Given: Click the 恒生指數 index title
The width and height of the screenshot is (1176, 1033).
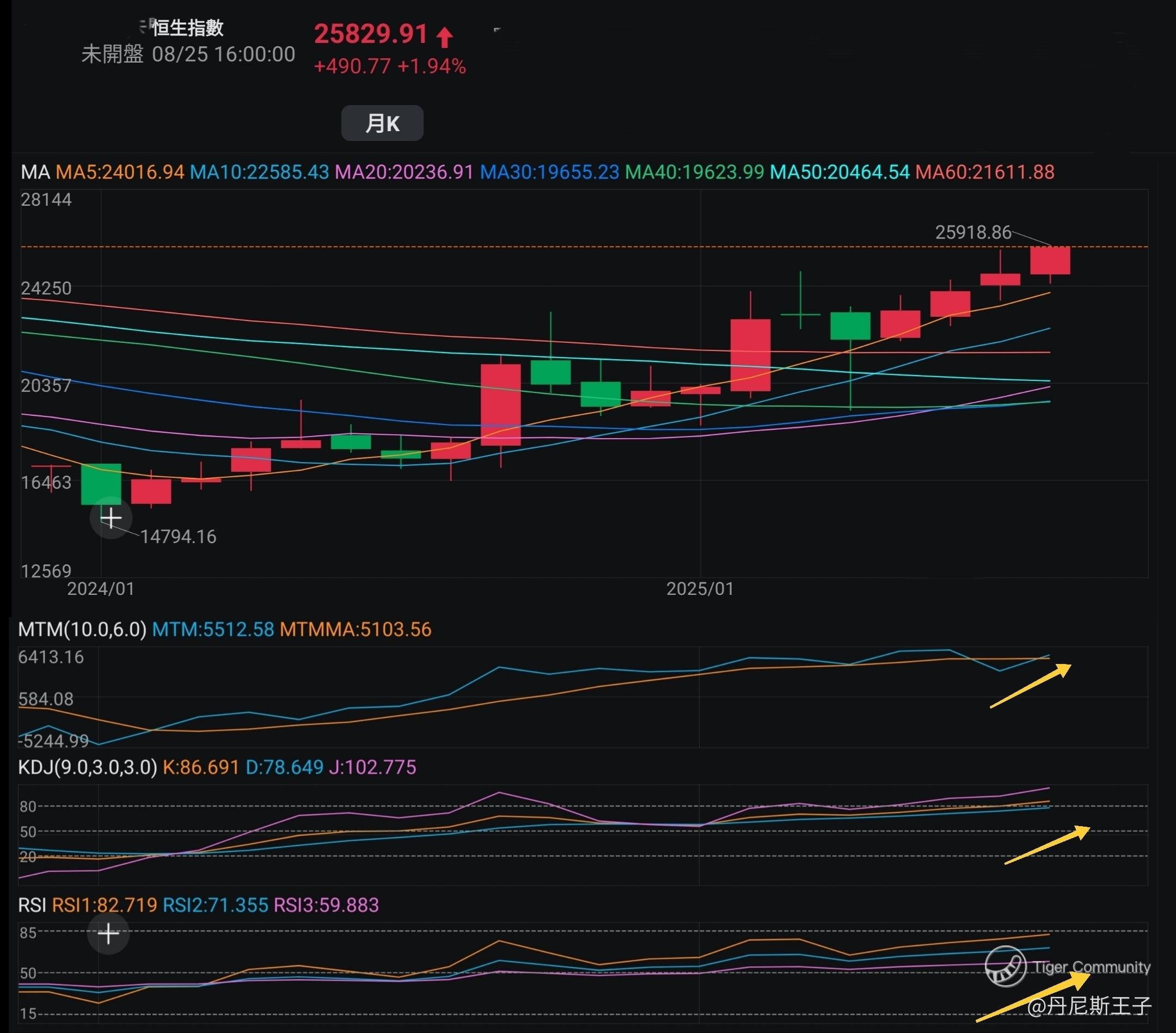Looking at the screenshot, I should pyautogui.click(x=188, y=28).
